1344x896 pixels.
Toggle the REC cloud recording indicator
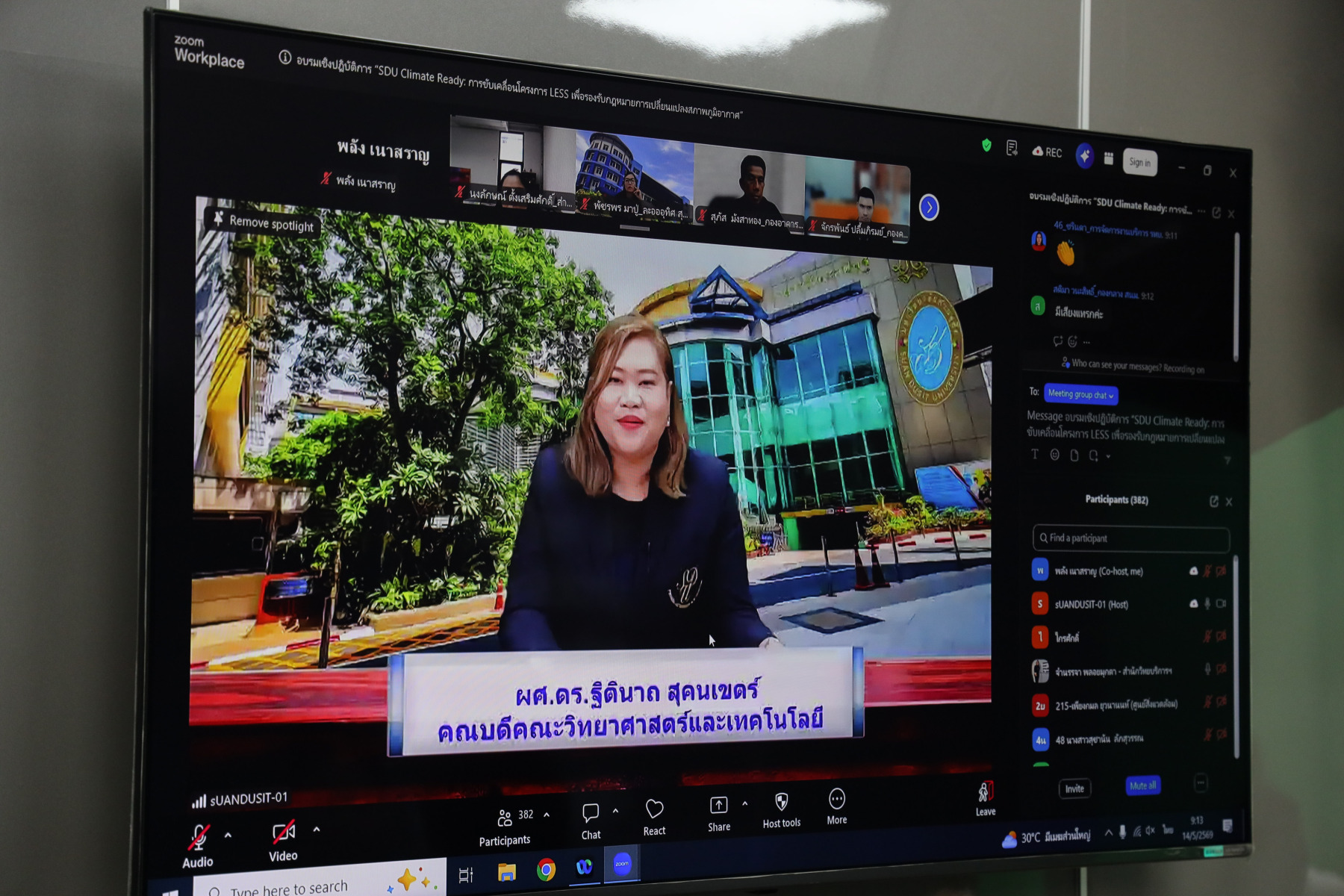(1047, 152)
